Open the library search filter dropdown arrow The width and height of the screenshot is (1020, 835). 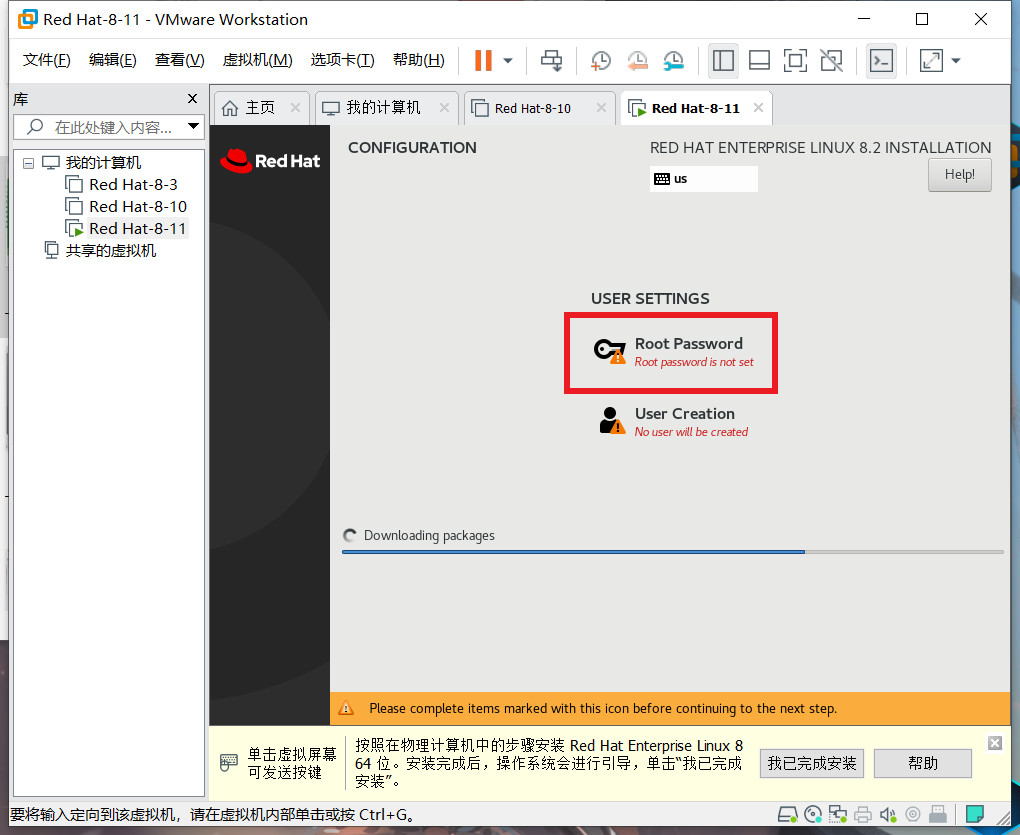click(x=193, y=126)
